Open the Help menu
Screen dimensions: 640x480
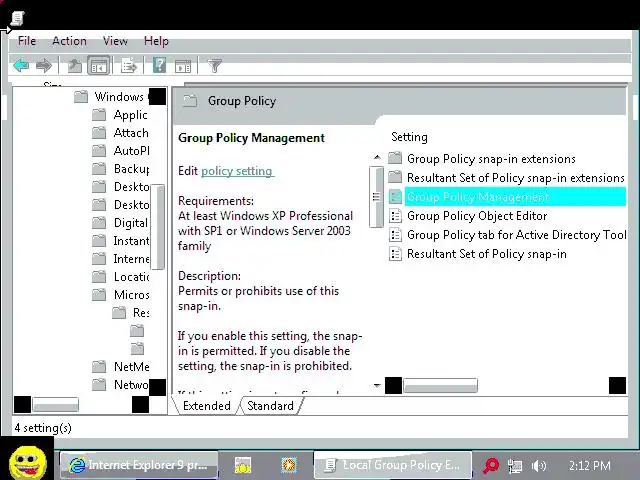pyautogui.click(x=156, y=41)
